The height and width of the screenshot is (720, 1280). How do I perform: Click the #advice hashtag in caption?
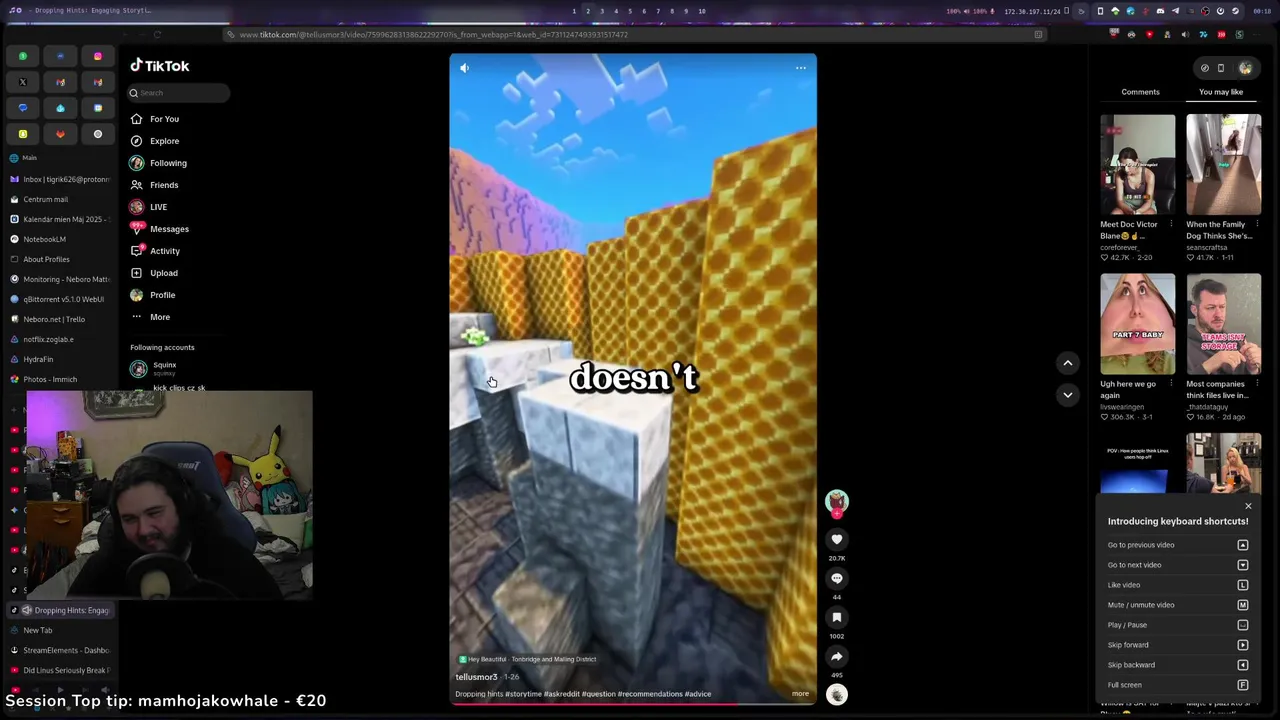pyautogui.click(x=698, y=694)
